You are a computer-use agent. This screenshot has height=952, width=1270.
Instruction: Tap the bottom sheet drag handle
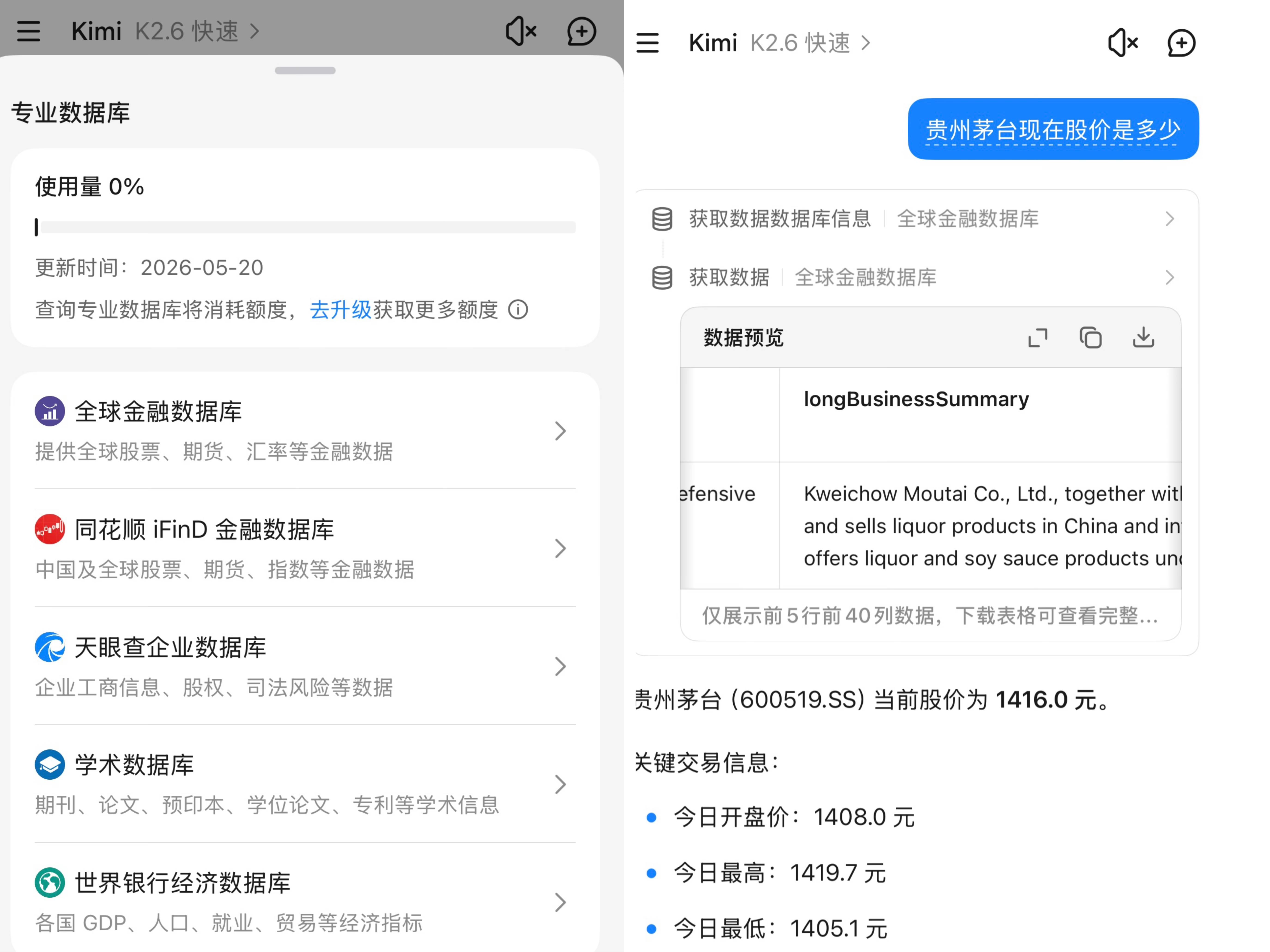pos(305,71)
